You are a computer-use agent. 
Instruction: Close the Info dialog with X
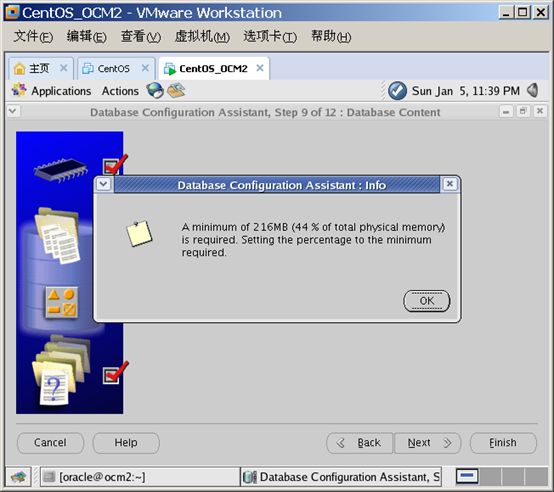point(449,184)
